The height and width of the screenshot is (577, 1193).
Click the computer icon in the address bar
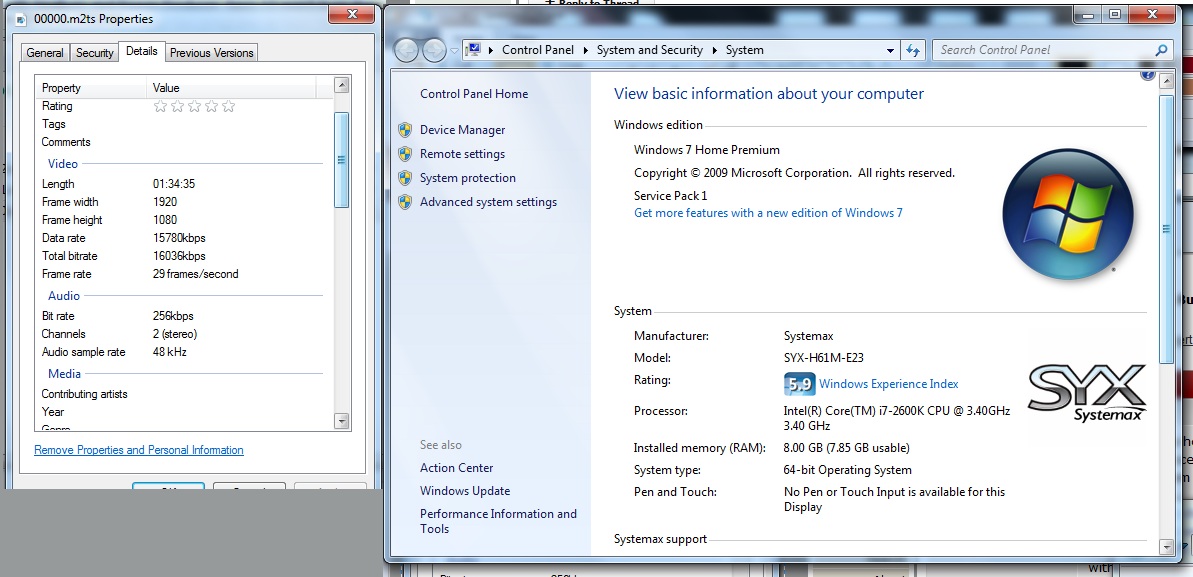click(475, 49)
